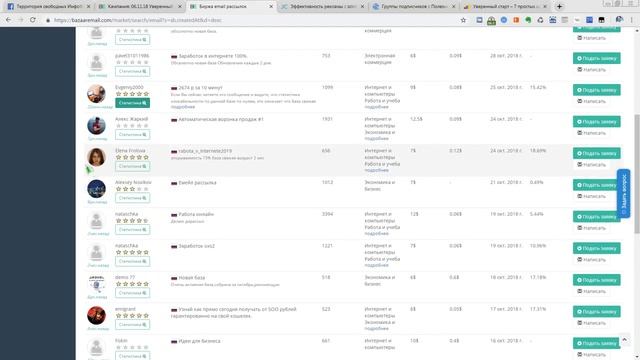The width and height of the screenshot is (640, 360).
Task: Write message to demis 77 via Написать
Action: click(x=591, y=291)
